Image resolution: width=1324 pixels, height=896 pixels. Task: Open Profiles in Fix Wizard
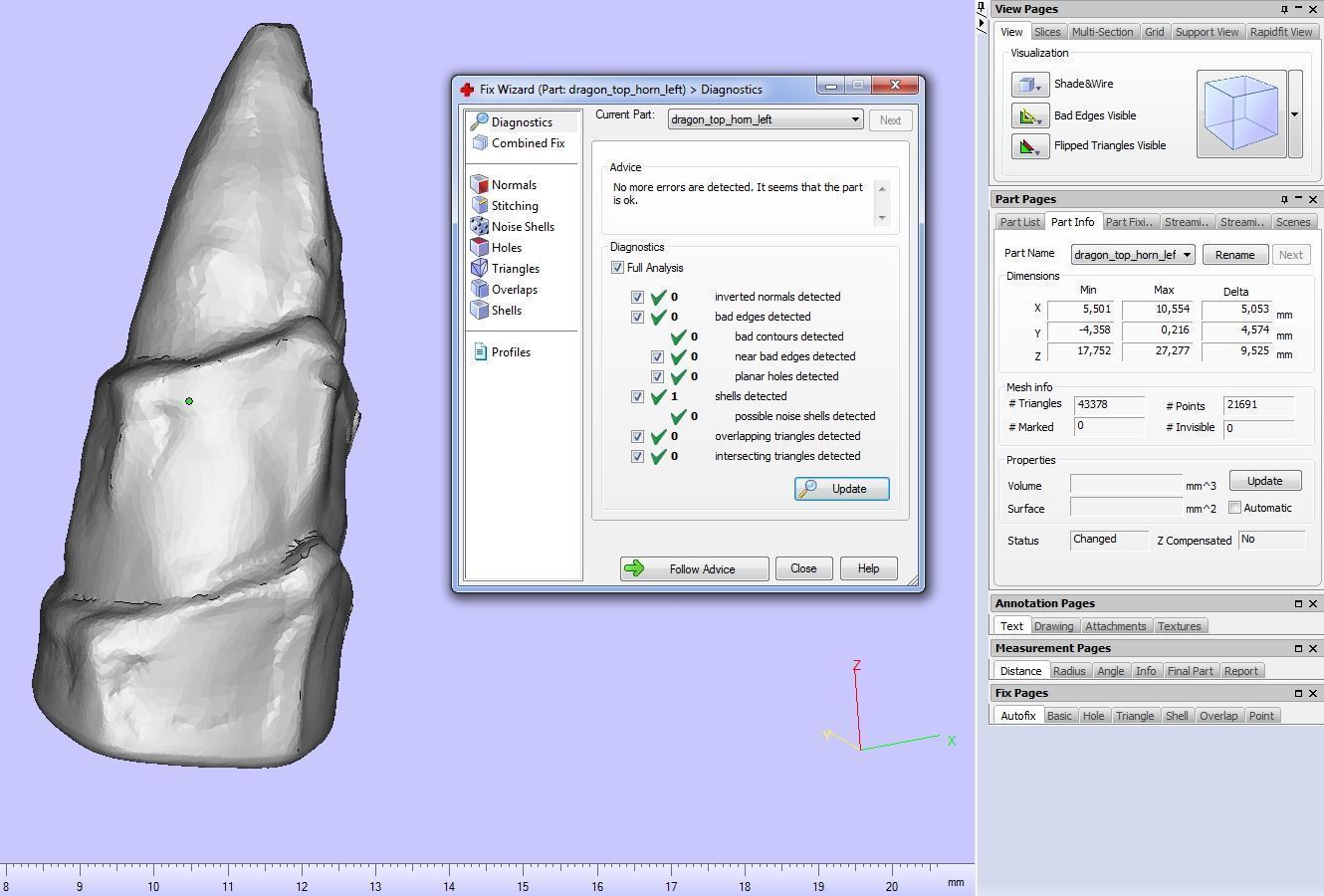(x=502, y=352)
